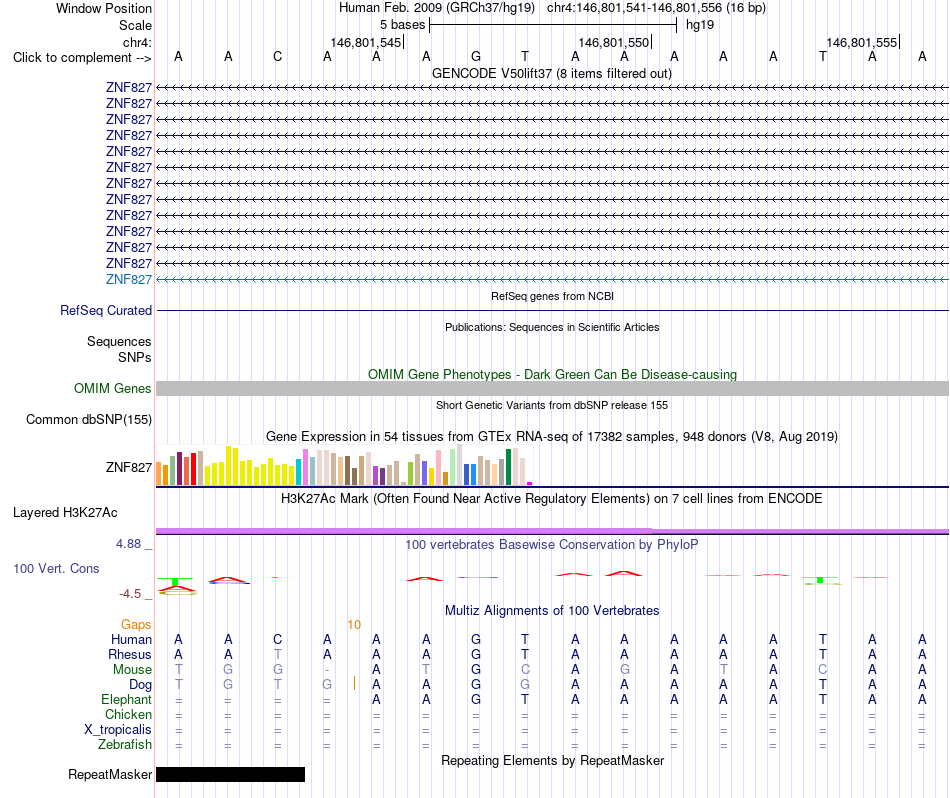The height and width of the screenshot is (798, 950).
Task: Click the light-blue ZNF827 transcript label
Action: 128,279
